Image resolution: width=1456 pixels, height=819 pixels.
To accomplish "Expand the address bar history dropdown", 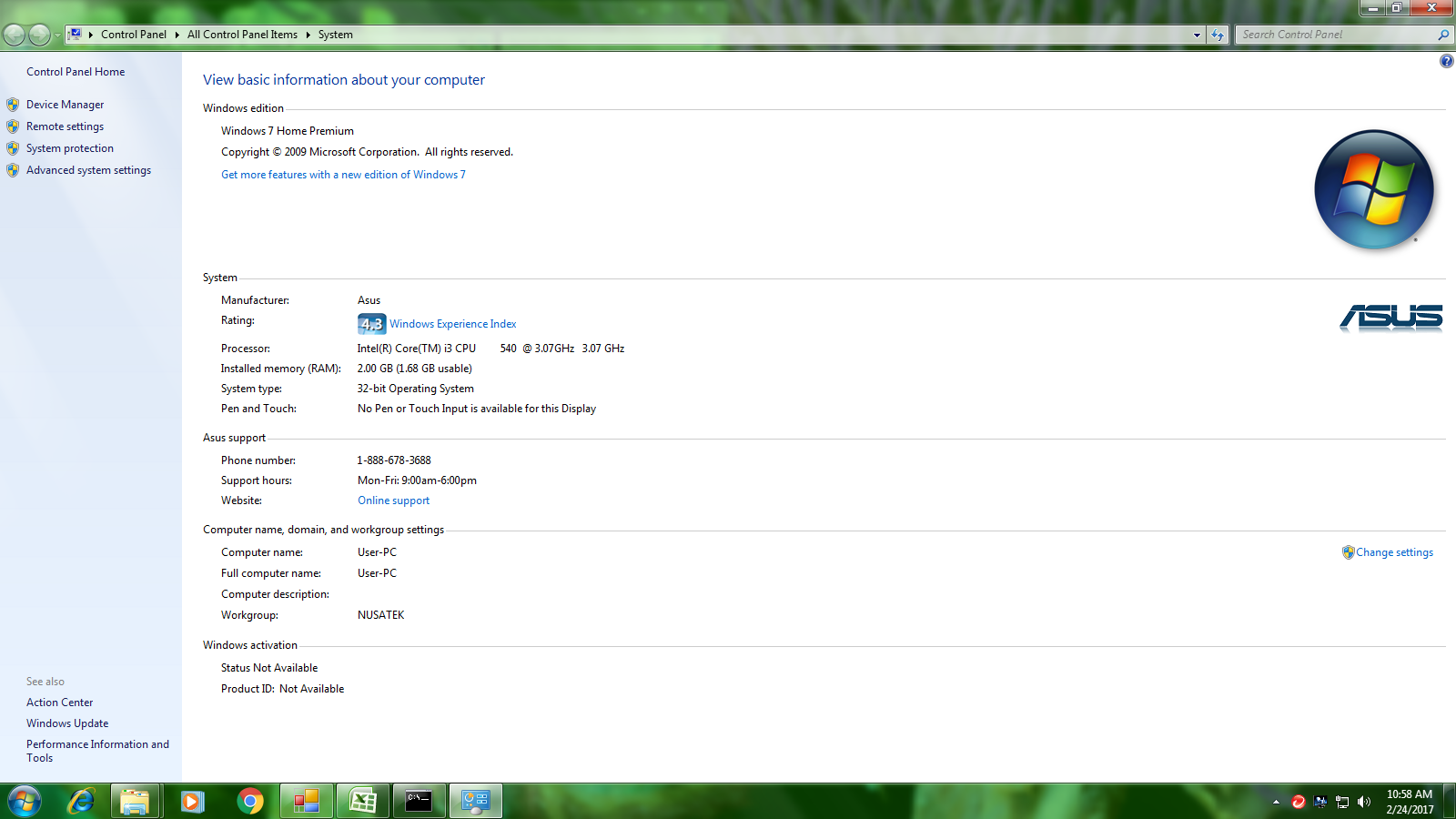I will coord(1197,35).
